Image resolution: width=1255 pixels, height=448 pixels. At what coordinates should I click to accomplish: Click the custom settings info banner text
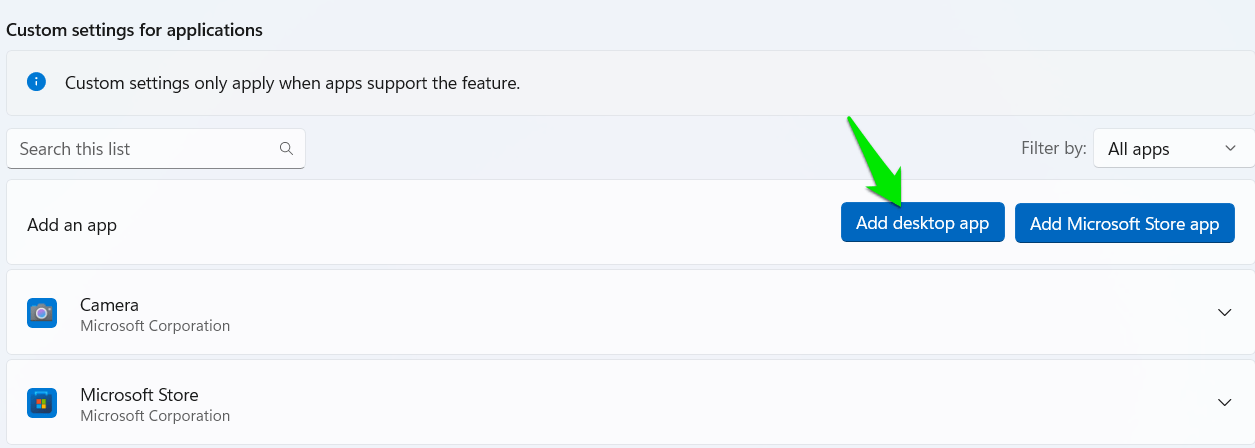(292, 83)
